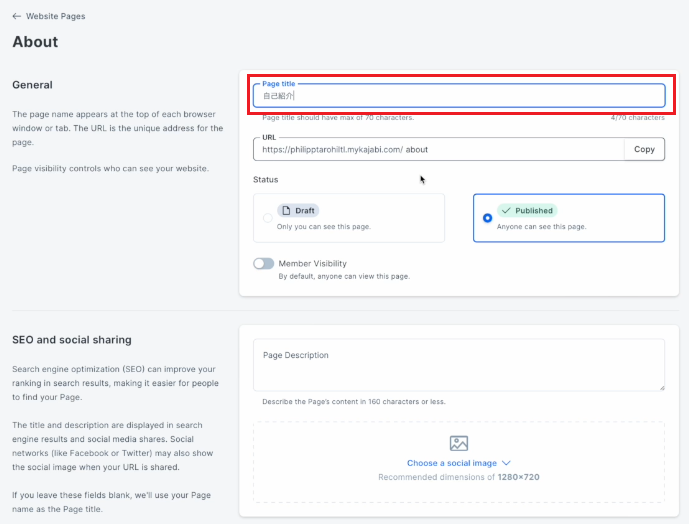Click the Page Description resize handle corner
Viewport: 689px width, 524px height.
[x=662, y=387]
